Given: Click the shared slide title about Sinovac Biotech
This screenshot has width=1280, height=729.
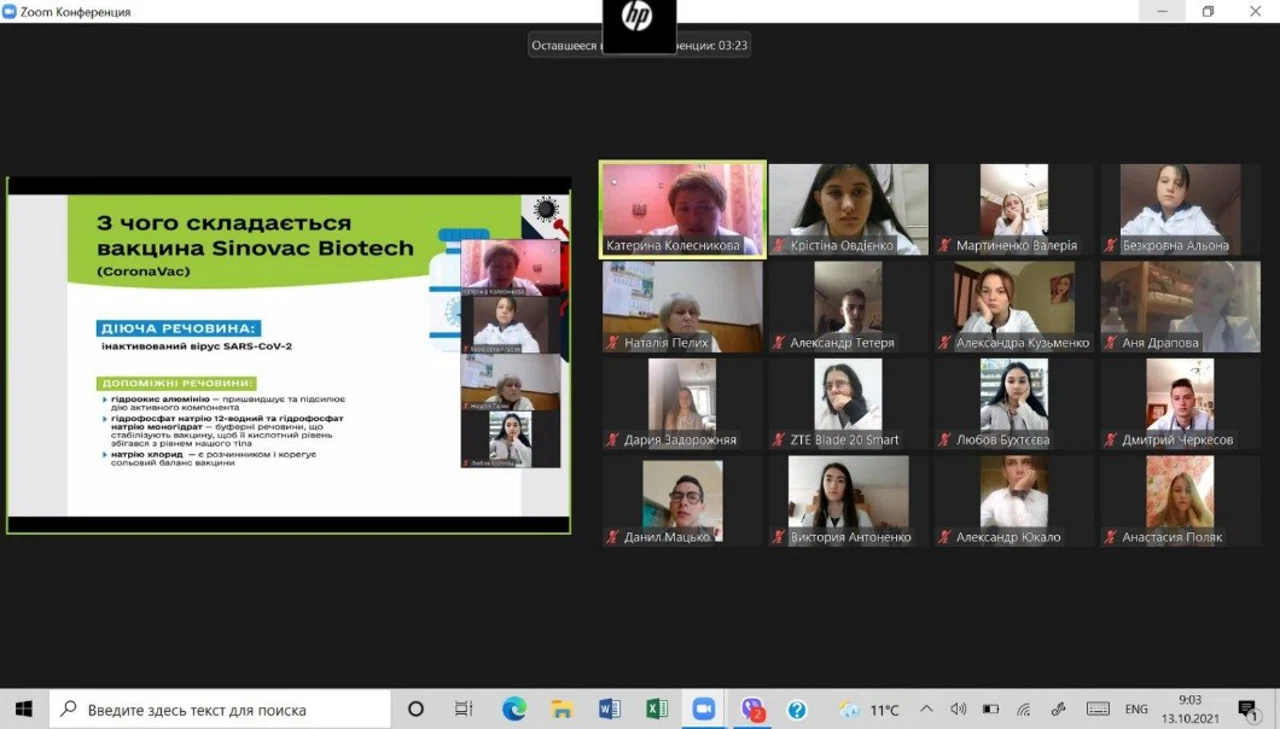Looking at the screenshot, I should [x=255, y=235].
